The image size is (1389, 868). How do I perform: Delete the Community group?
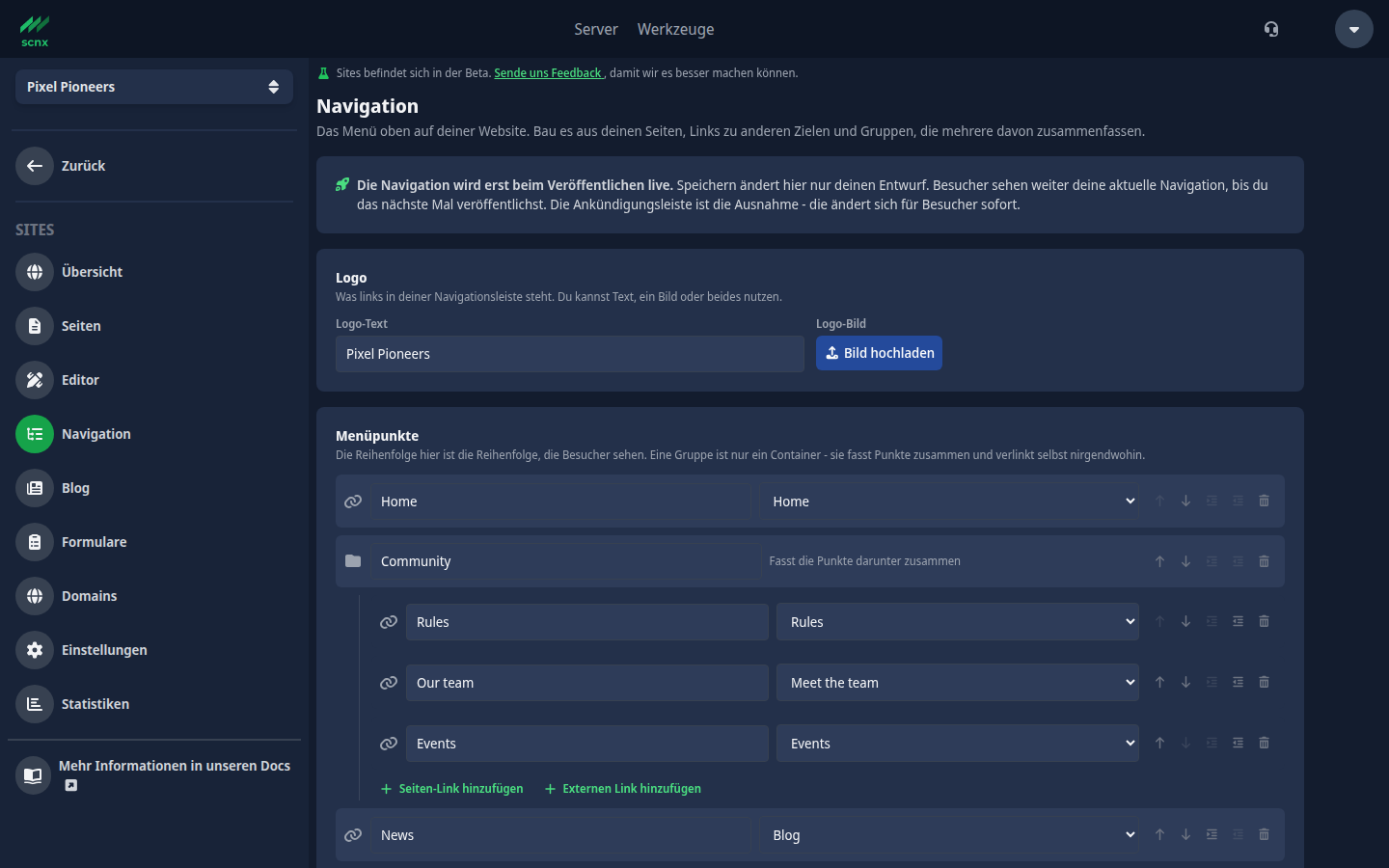tap(1264, 561)
